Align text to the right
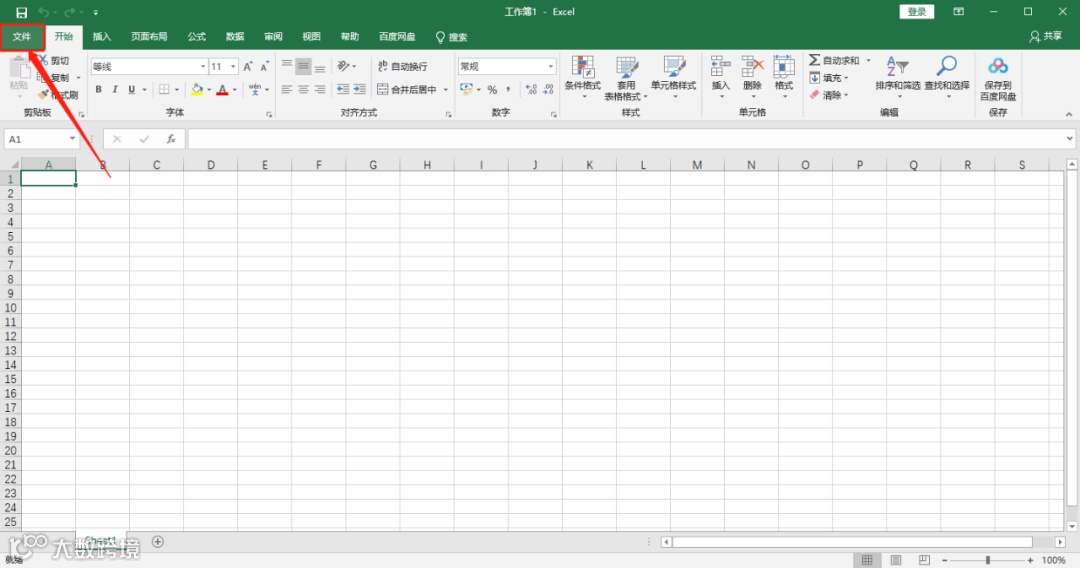Image resolution: width=1080 pixels, height=568 pixels. click(x=320, y=90)
